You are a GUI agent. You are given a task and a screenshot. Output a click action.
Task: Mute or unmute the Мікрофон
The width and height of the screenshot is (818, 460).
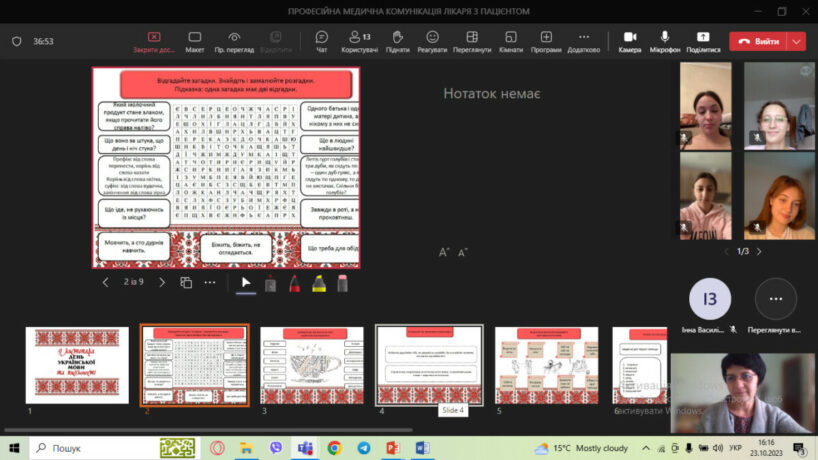click(665, 41)
